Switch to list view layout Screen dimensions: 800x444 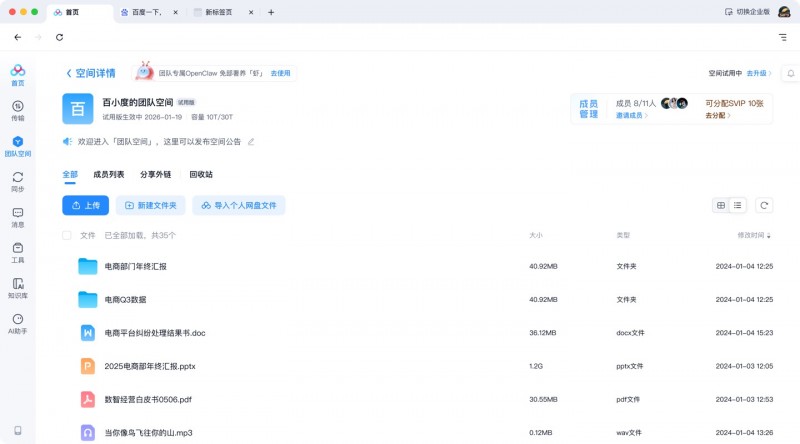(738, 205)
